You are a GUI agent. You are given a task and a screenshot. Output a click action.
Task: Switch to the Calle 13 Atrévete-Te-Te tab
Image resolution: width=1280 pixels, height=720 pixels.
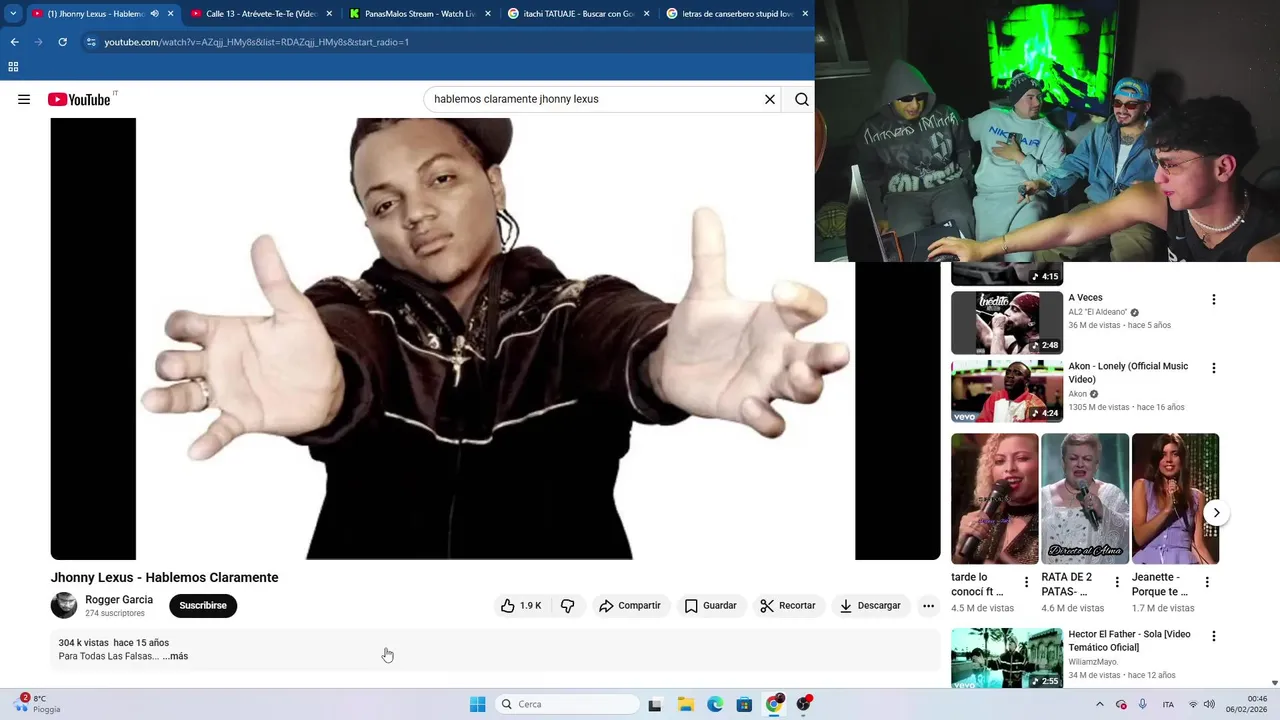(x=260, y=14)
